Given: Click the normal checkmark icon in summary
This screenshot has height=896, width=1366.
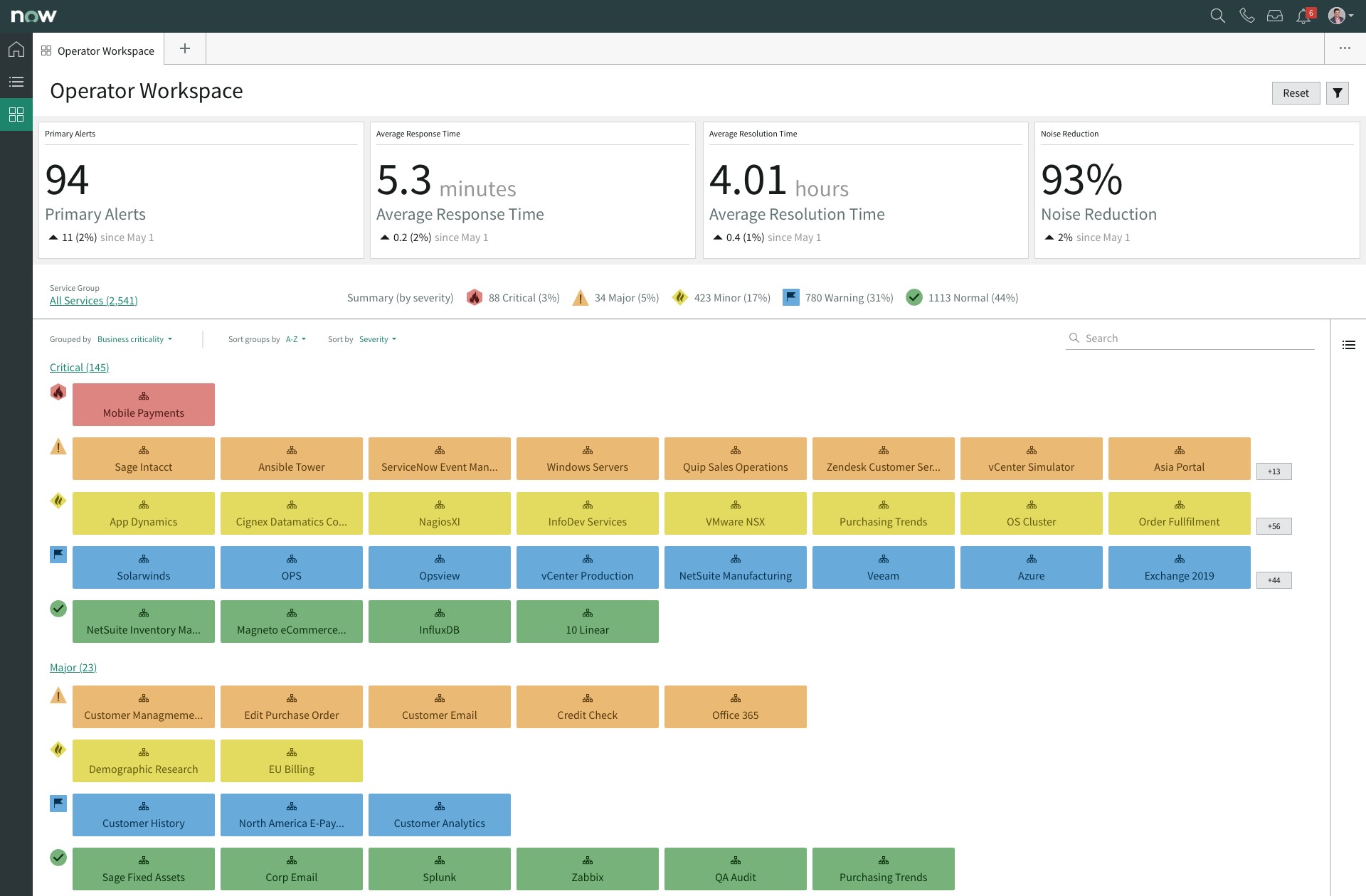Looking at the screenshot, I should coord(914,297).
